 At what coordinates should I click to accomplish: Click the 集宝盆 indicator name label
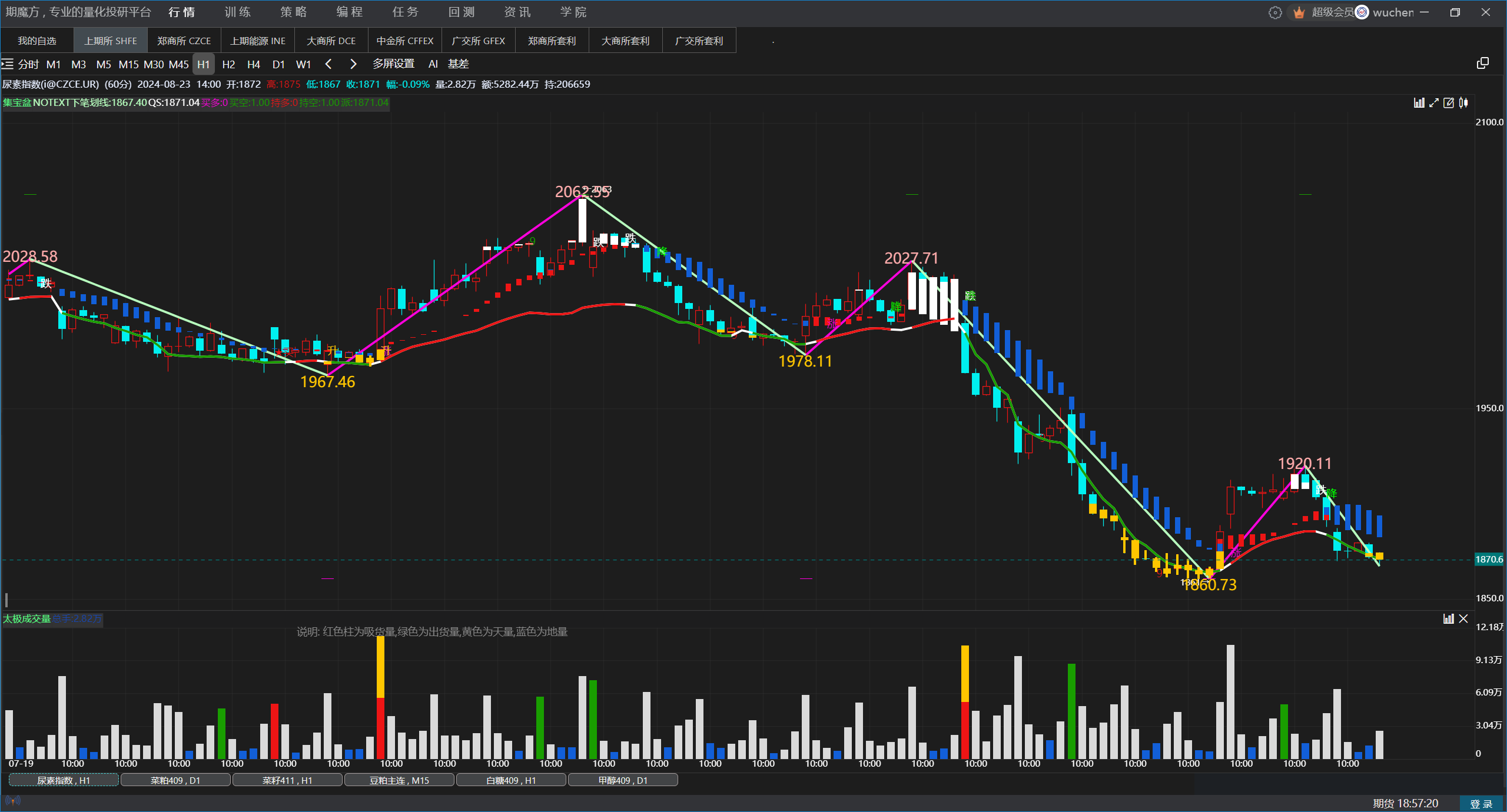pyautogui.click(x=17, y=102)
